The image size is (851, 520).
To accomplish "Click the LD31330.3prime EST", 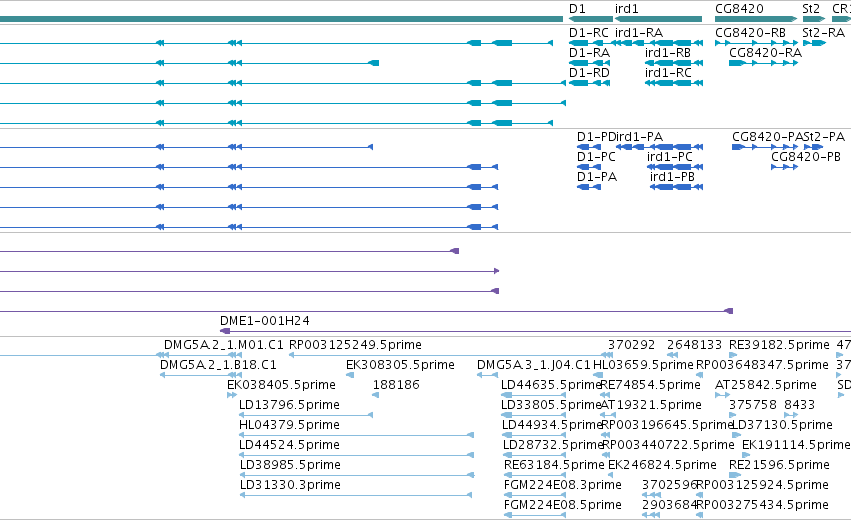I will click(x=290, y=485).
